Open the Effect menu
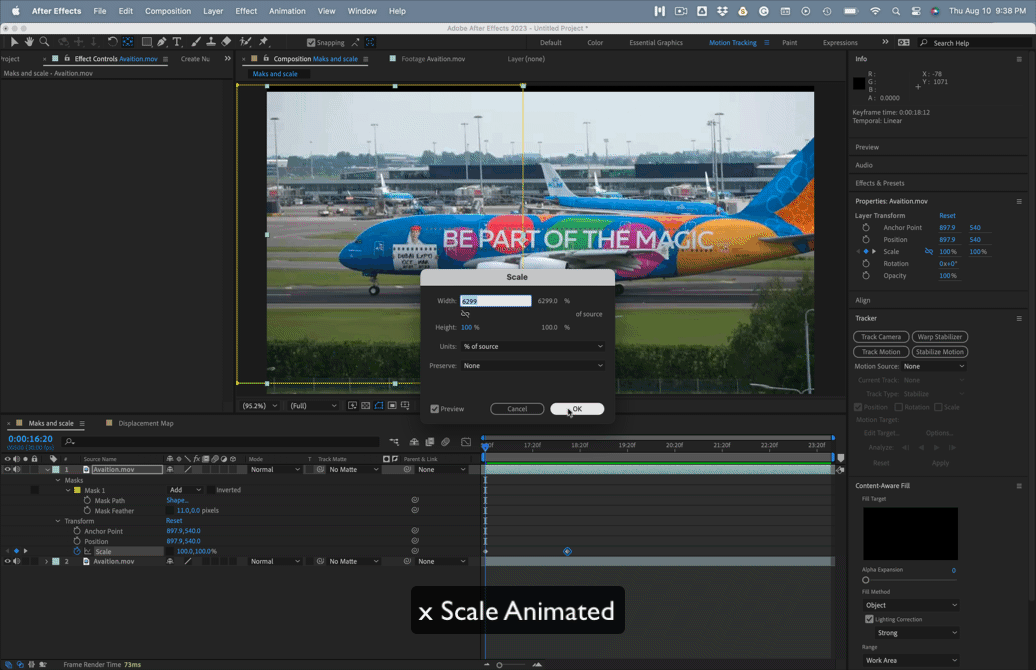Viewport: 1036px width, 670px height. [246, 11]
